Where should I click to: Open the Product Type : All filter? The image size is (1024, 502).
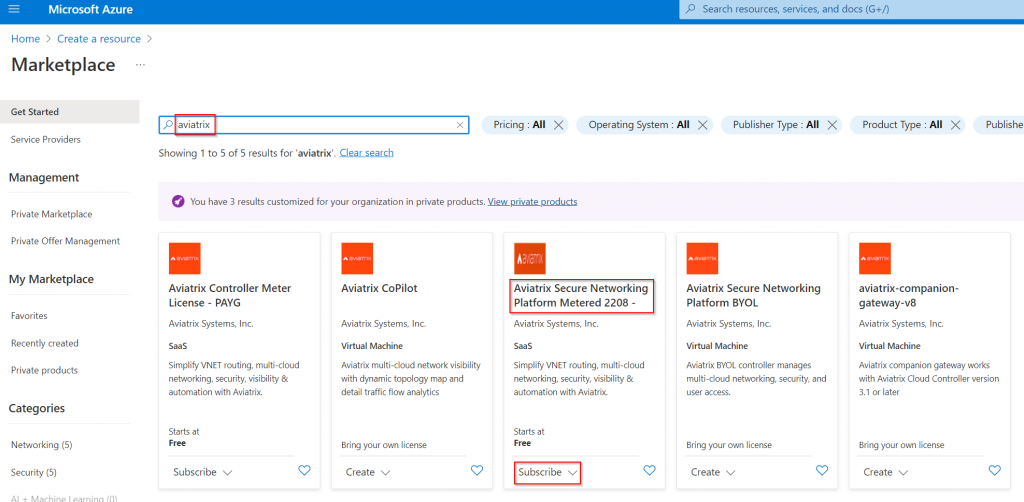coord(902,125)
